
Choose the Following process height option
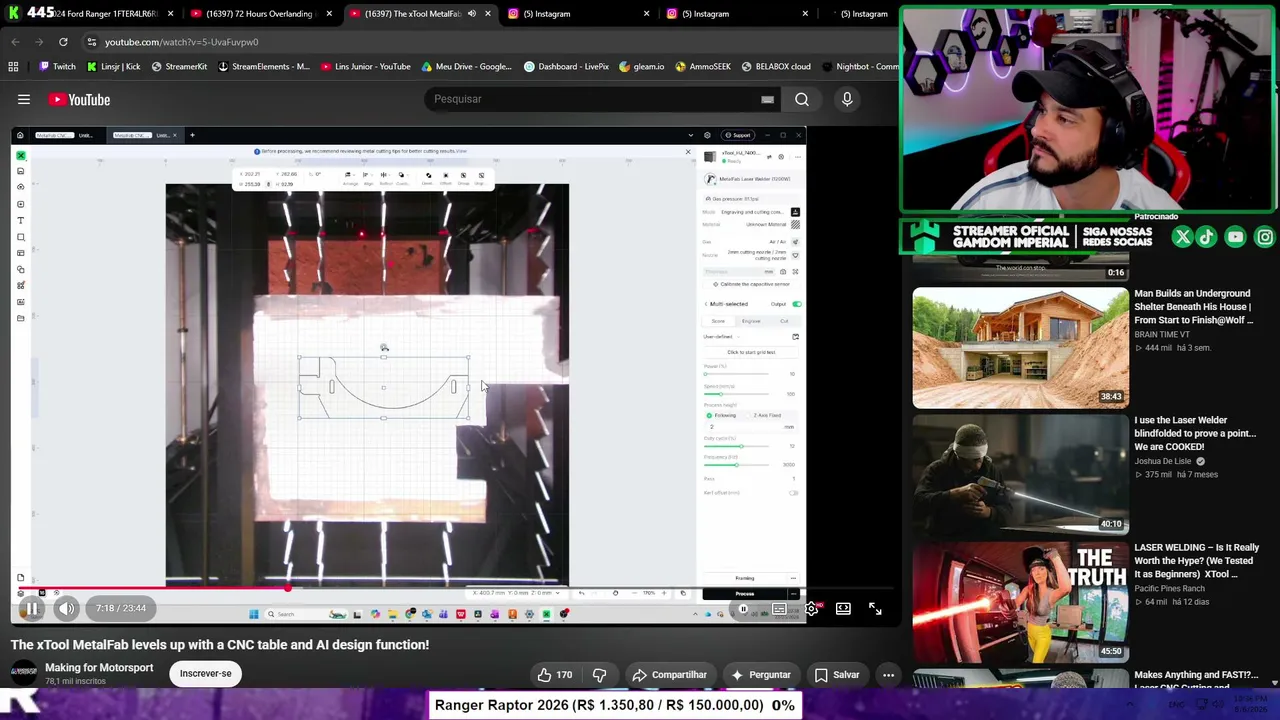[722, 415]
